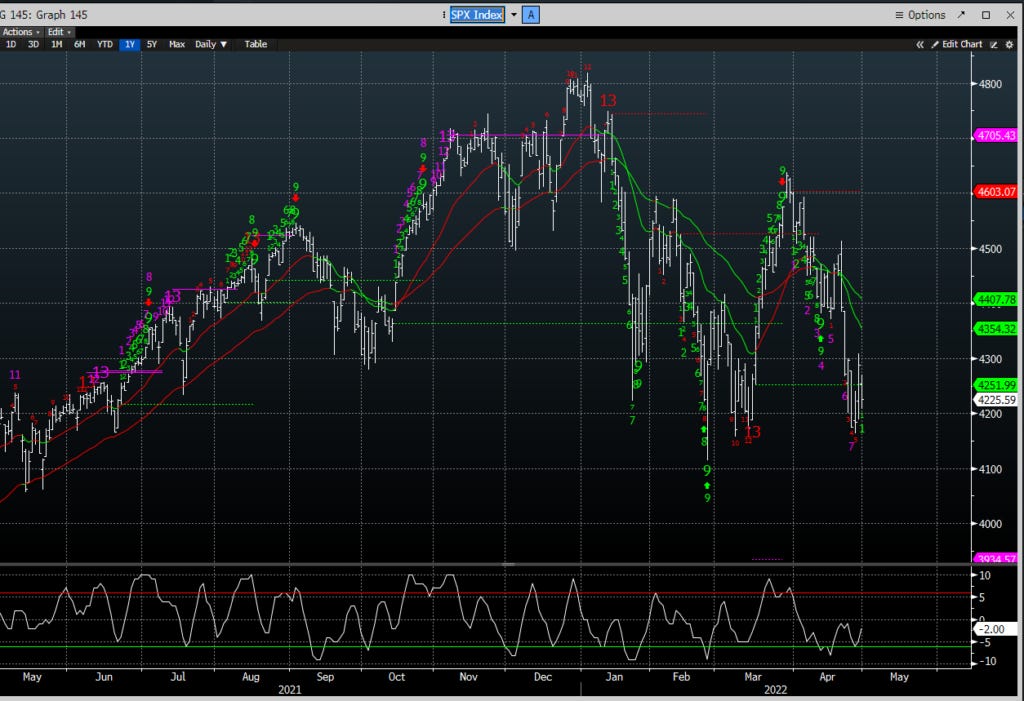The height and width of the screenshot is (701, 1024).
Task: Open the security list dropdown arrow
Action: tap(514, 14)
